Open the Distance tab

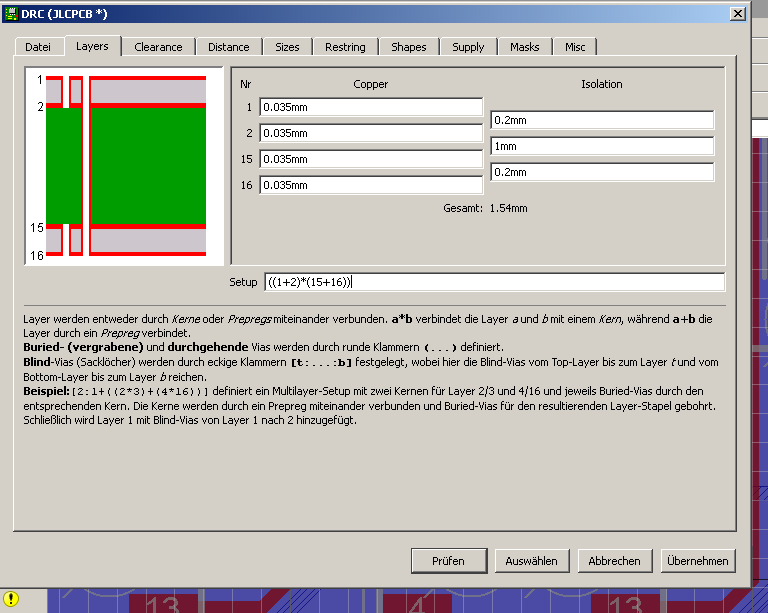pos(229,47)
